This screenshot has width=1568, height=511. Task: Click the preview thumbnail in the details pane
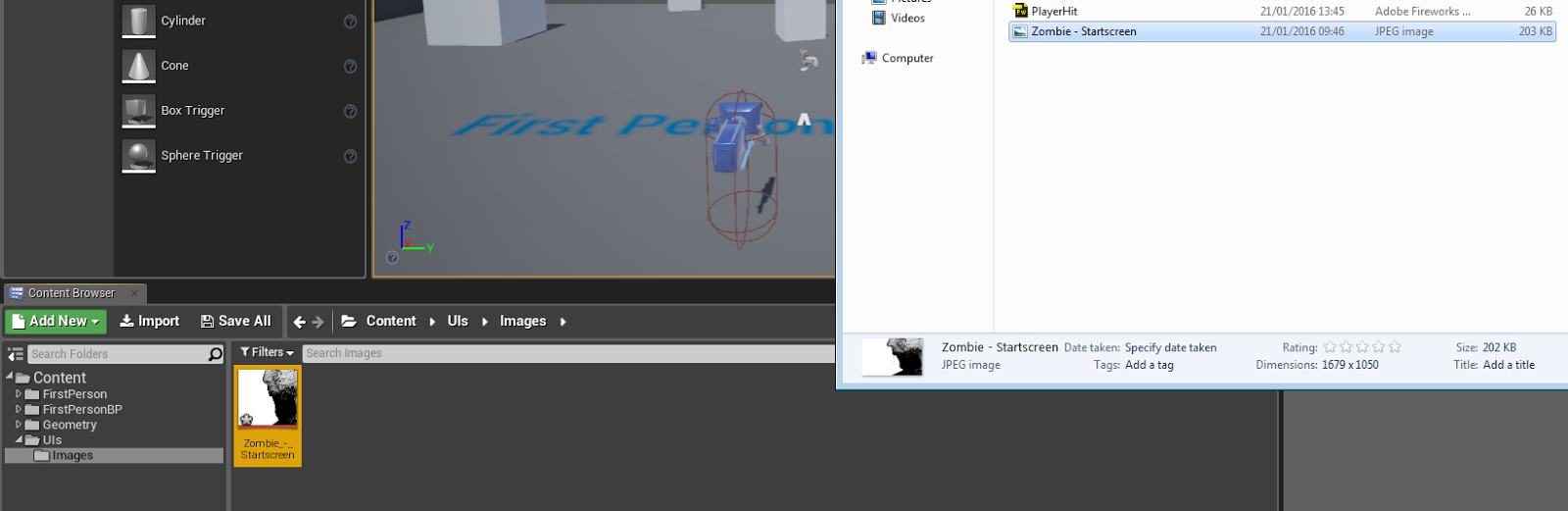[893, 357]
